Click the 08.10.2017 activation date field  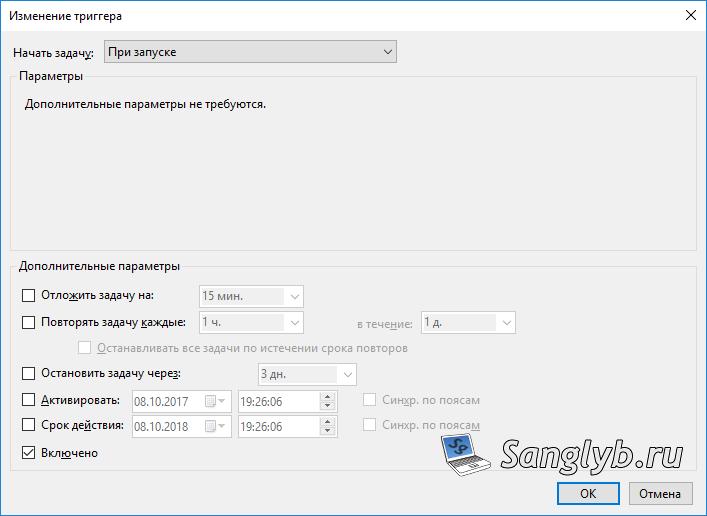(182, 401)
